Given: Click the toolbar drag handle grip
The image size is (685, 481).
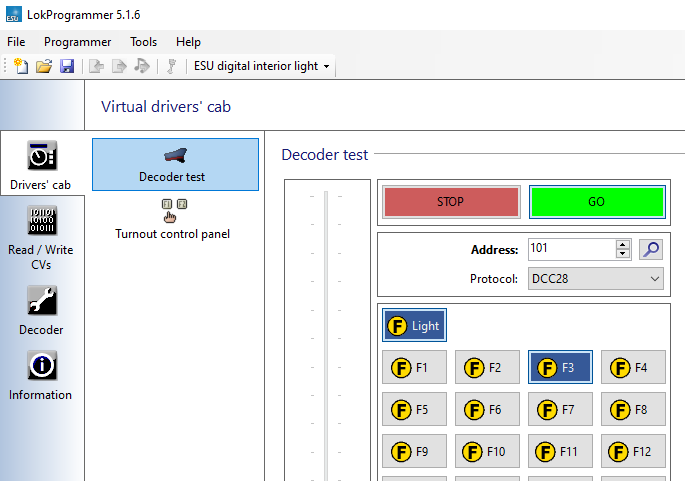Looking at the screenshot, I should pos(5,66).
